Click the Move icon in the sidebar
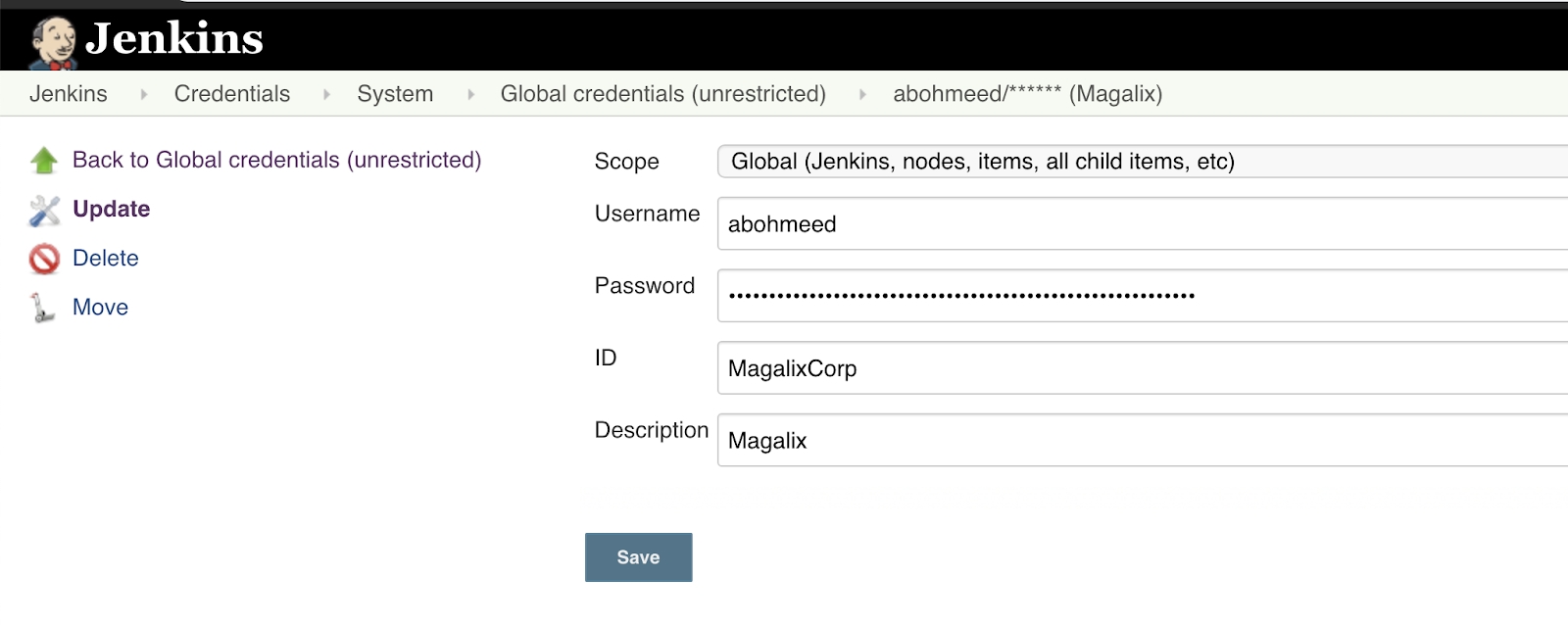Screen dimensions: 1568x625 pyautogui.click(x=42, y=308)
